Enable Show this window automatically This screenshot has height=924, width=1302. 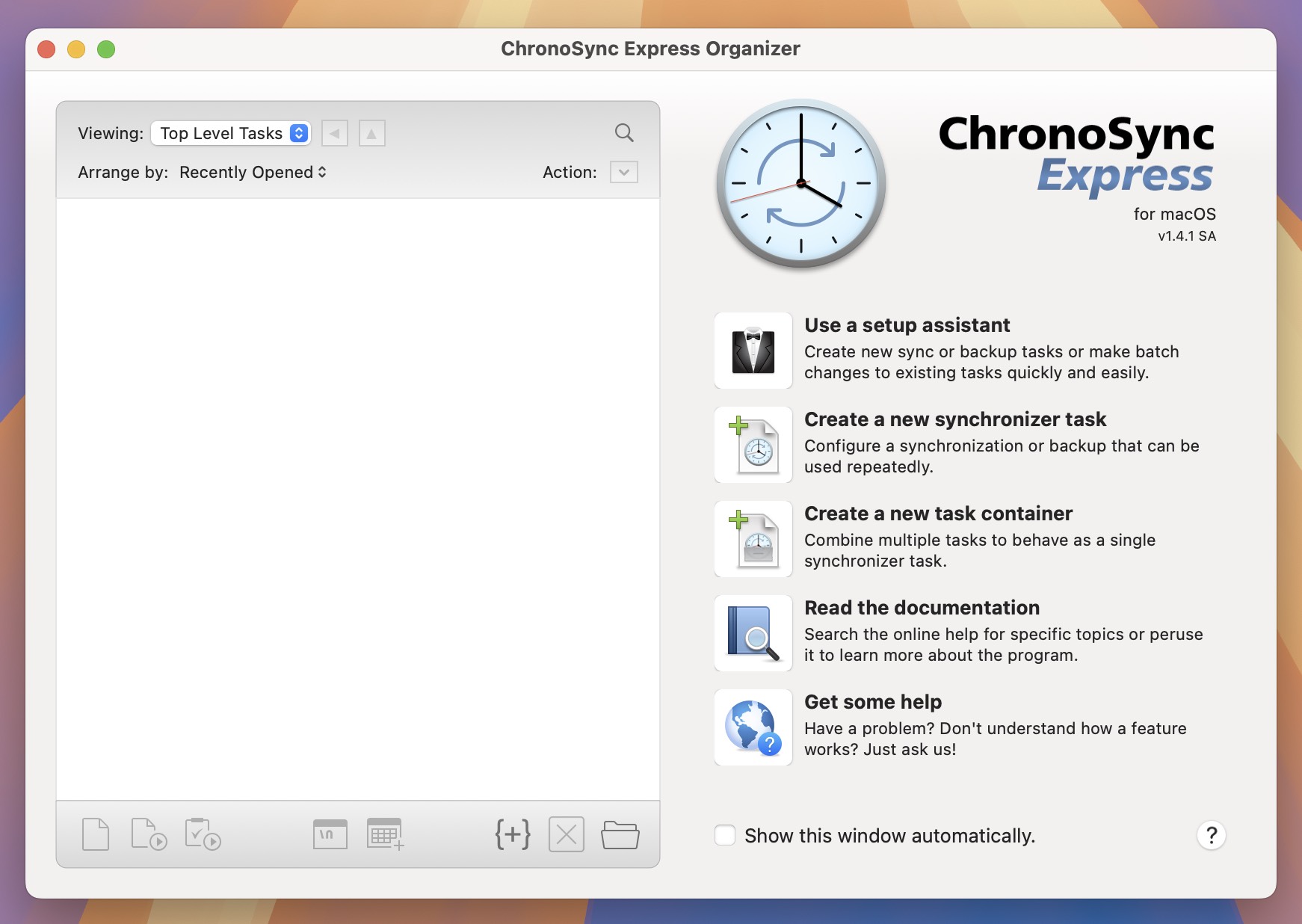click(725, 835)
